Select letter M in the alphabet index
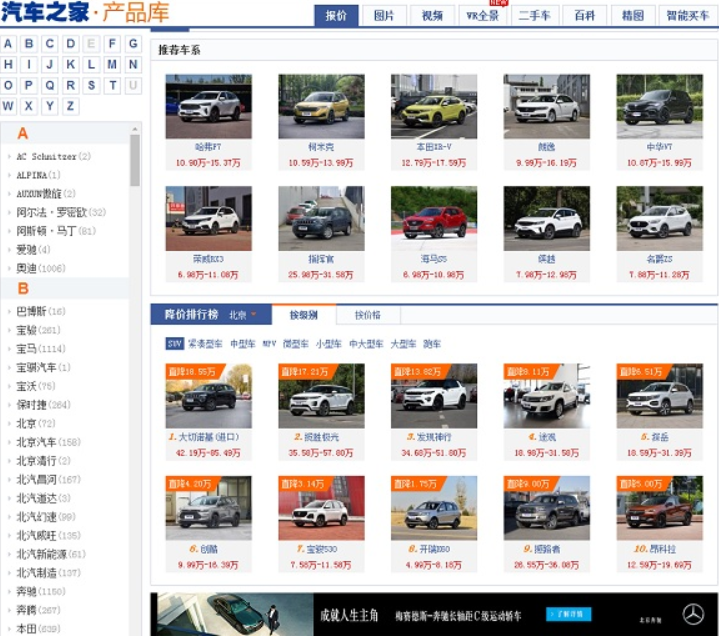 click(x=112, y=64)
